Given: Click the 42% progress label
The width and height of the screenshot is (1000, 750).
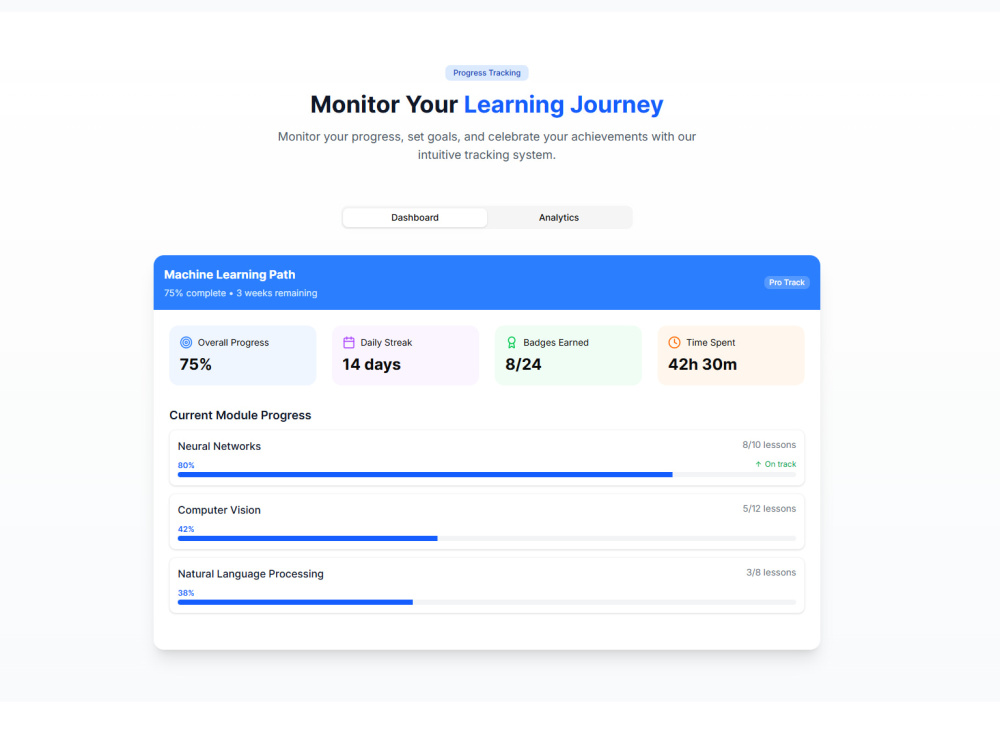Looking at the screenshot, I should pos(186,529).
